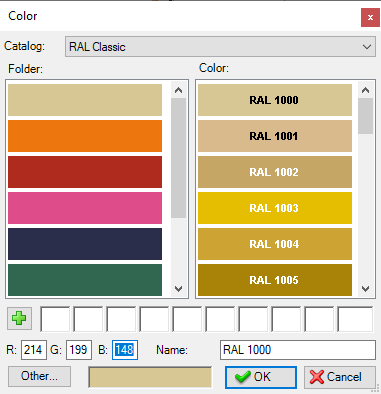Pick the RAL 1000 color
Image resolution: width=381 pixels, height=394 pixels.
[275, 100]
